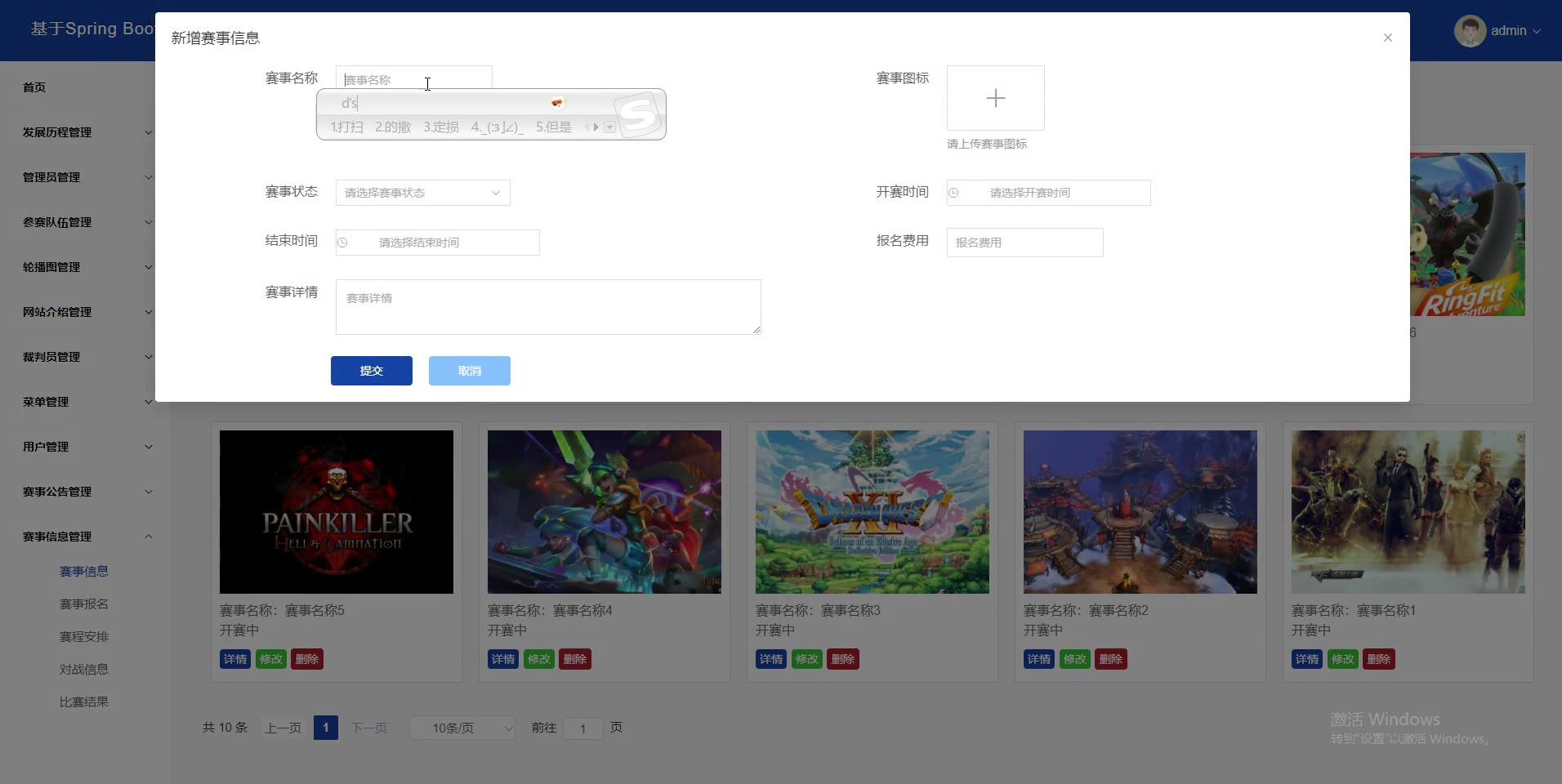Expand 用户管理 sidebar menu
This screenshot has height=784, width=1562.
(x=86, y=447)
